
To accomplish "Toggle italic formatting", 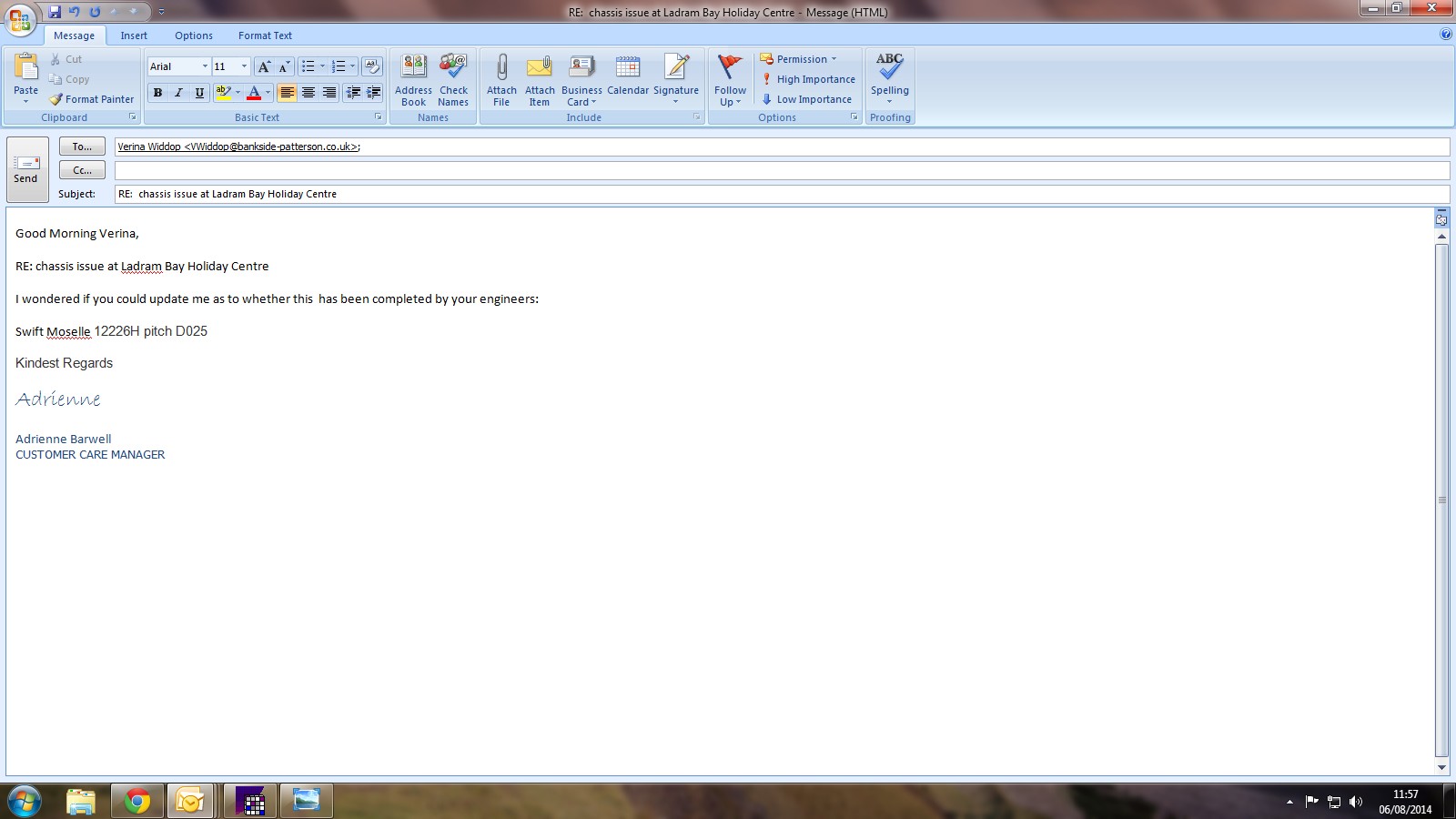I will (x=178, y=93).
